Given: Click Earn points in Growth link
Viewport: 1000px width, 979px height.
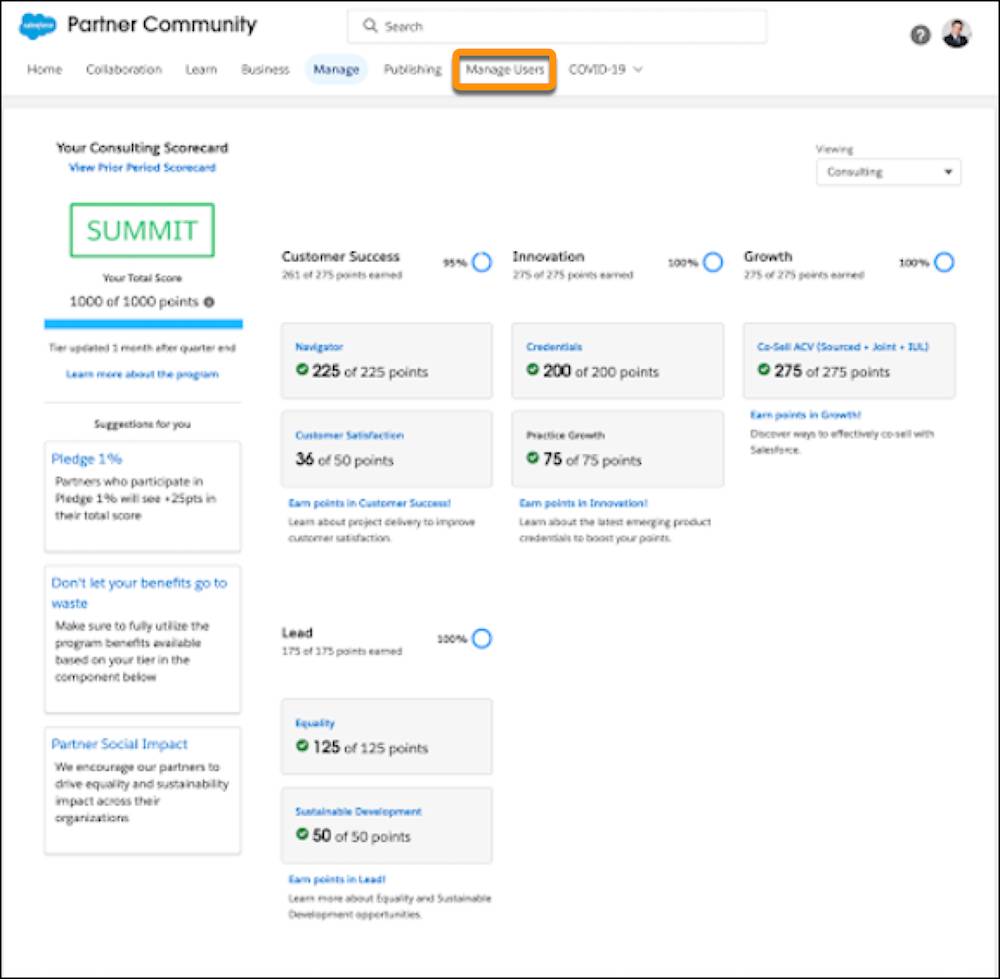Looking at the screenshot, I should 805,415.
